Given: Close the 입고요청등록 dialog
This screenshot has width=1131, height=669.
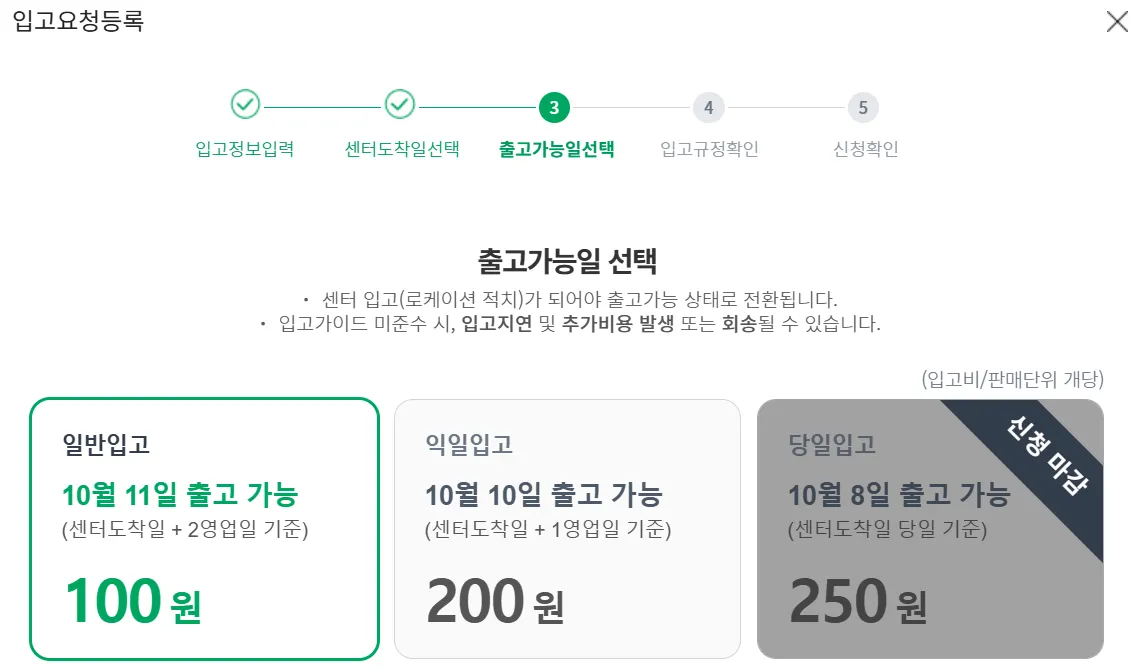Looking at the screenshot, I should (1116, 21).
